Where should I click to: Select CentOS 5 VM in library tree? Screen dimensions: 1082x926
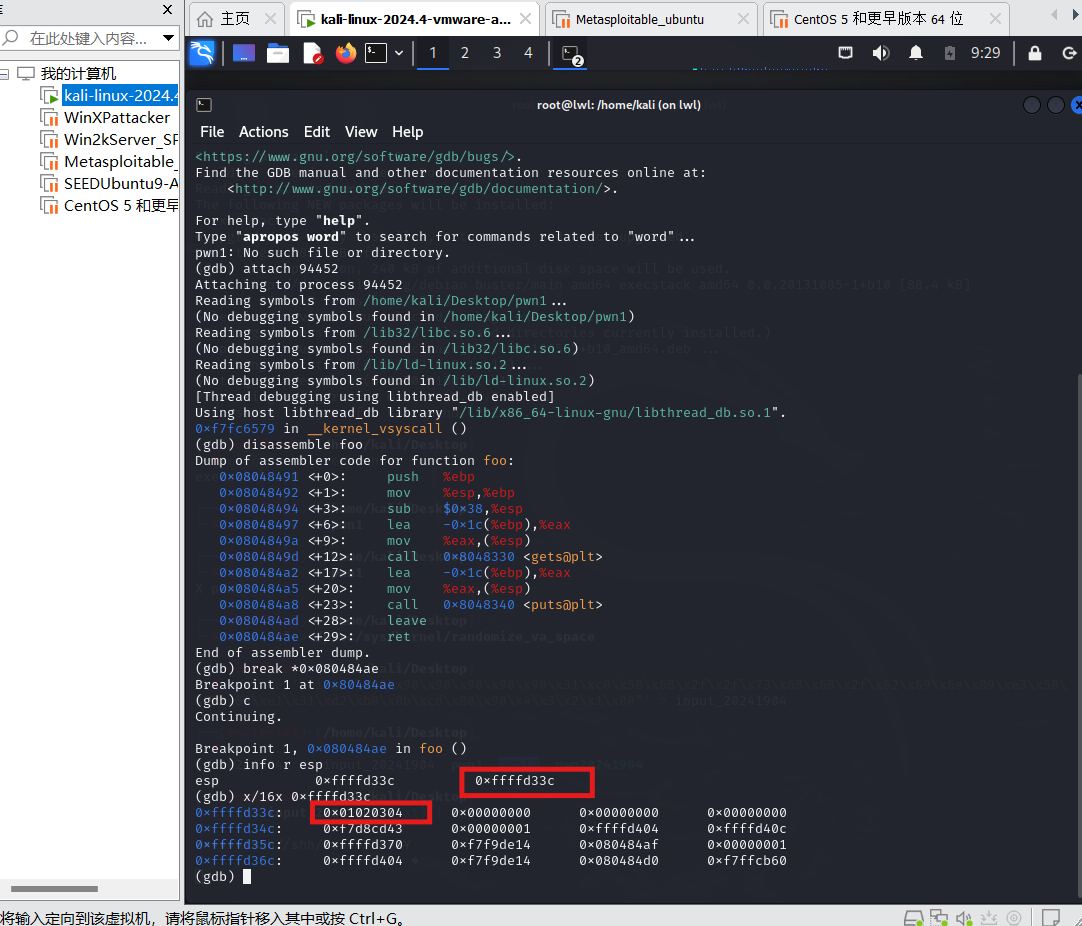click(120, 206)
